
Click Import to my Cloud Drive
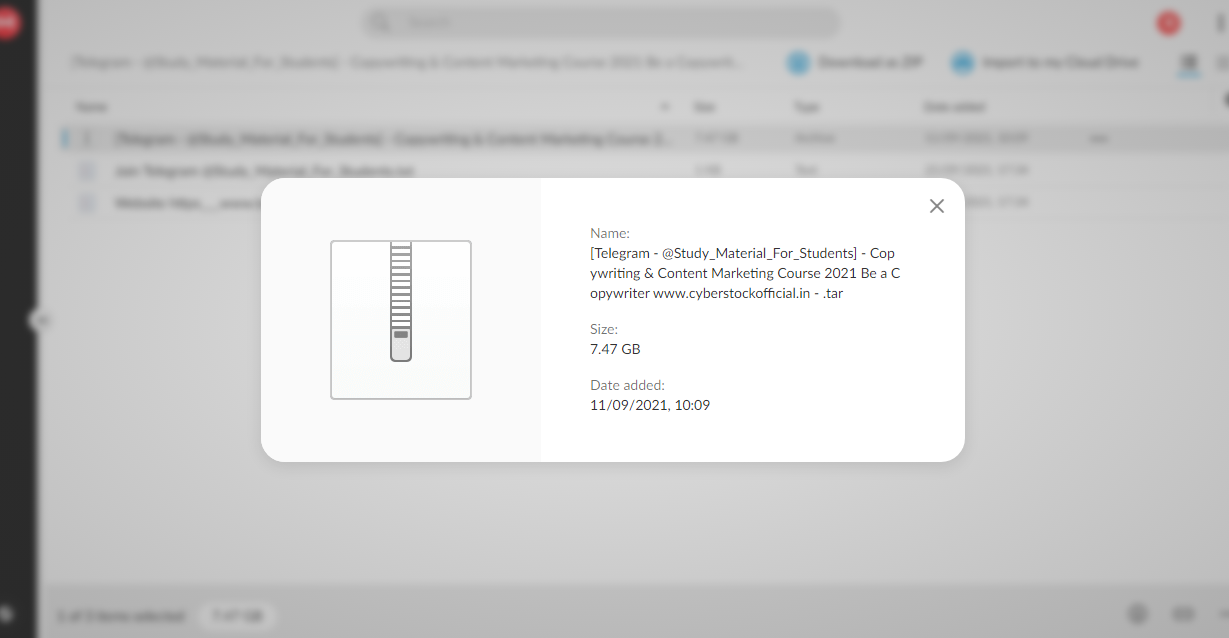pyautogui.click(x=1045, y=62)
